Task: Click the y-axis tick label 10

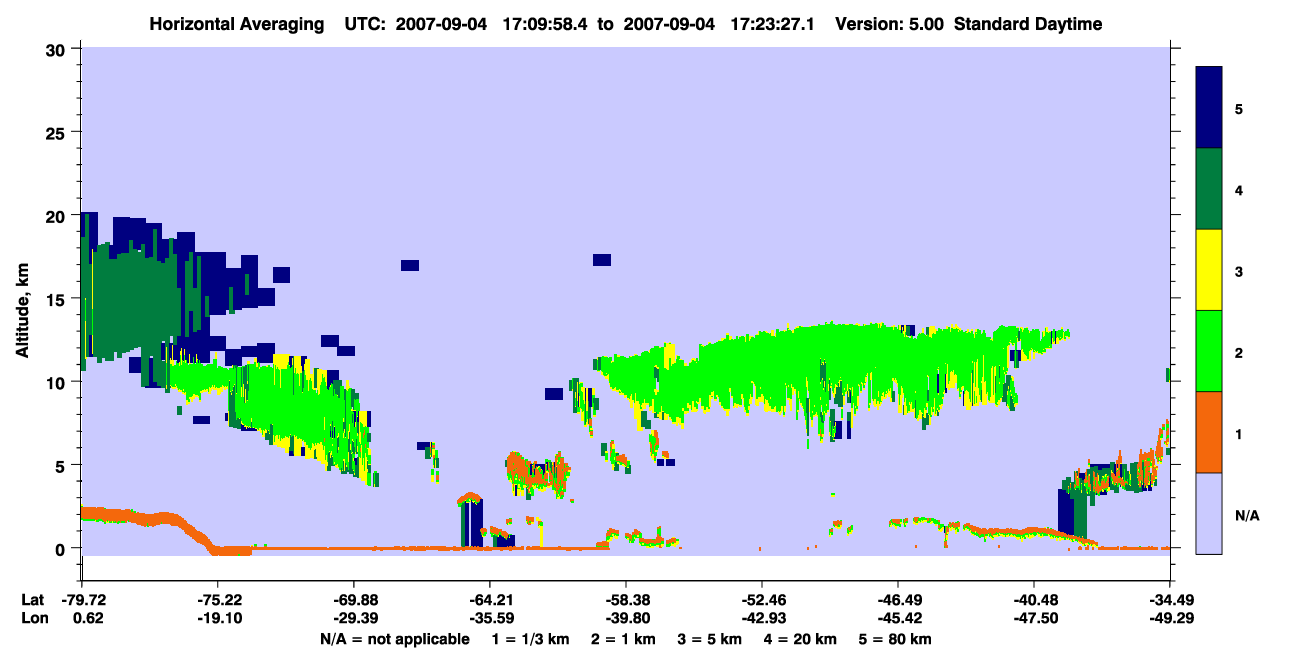Action: coord(58,382)
